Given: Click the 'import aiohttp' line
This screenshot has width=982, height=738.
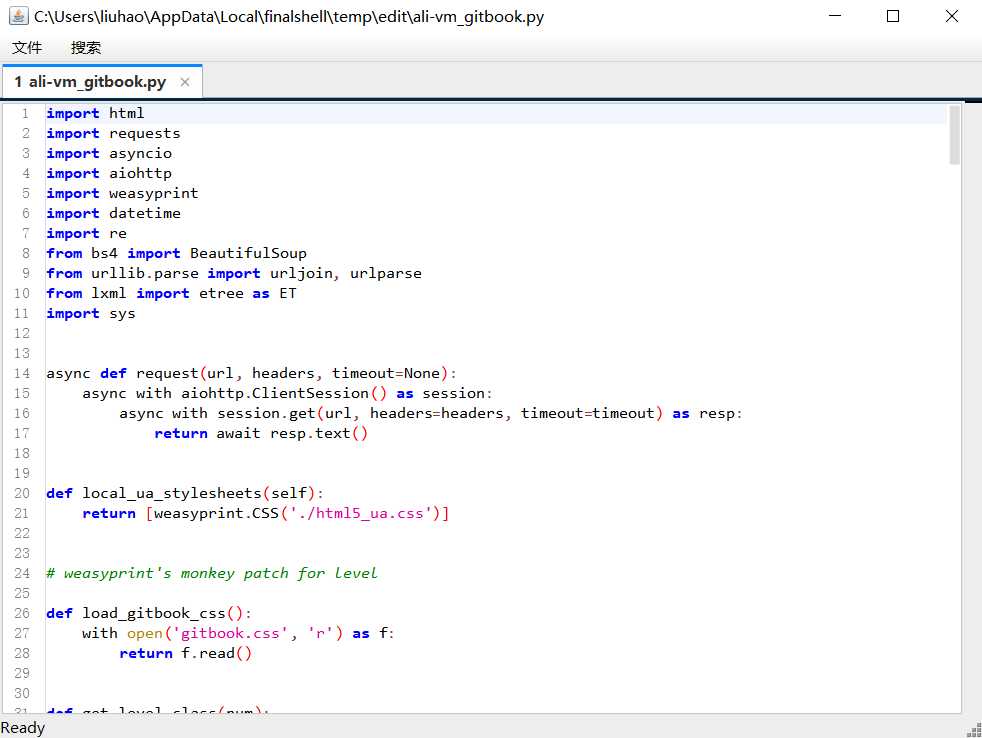Looking at the screenshot, I should point(109,174).
